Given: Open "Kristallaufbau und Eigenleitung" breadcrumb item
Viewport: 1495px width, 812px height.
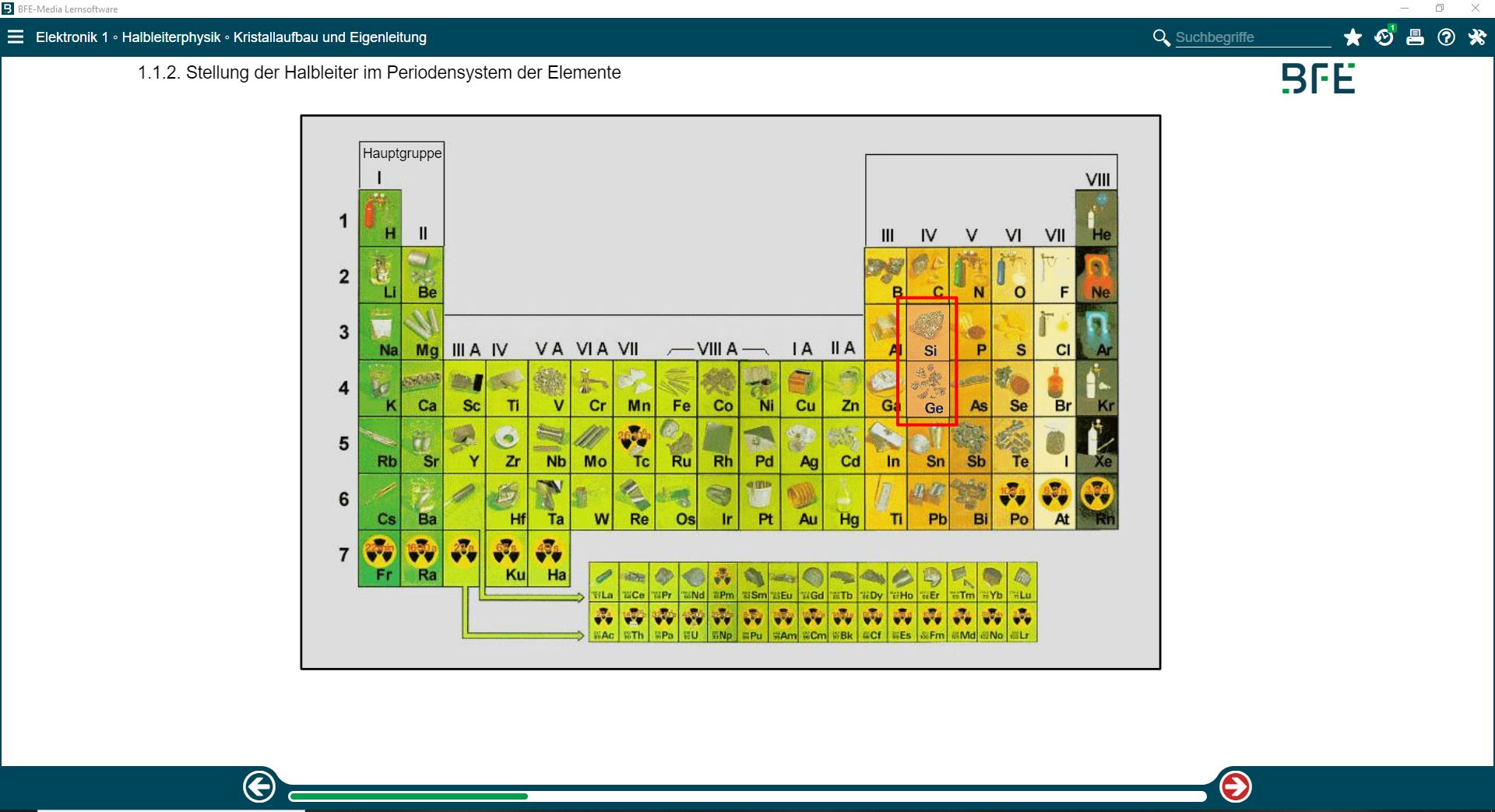Looking at the screenshot, I should (329, 37).
